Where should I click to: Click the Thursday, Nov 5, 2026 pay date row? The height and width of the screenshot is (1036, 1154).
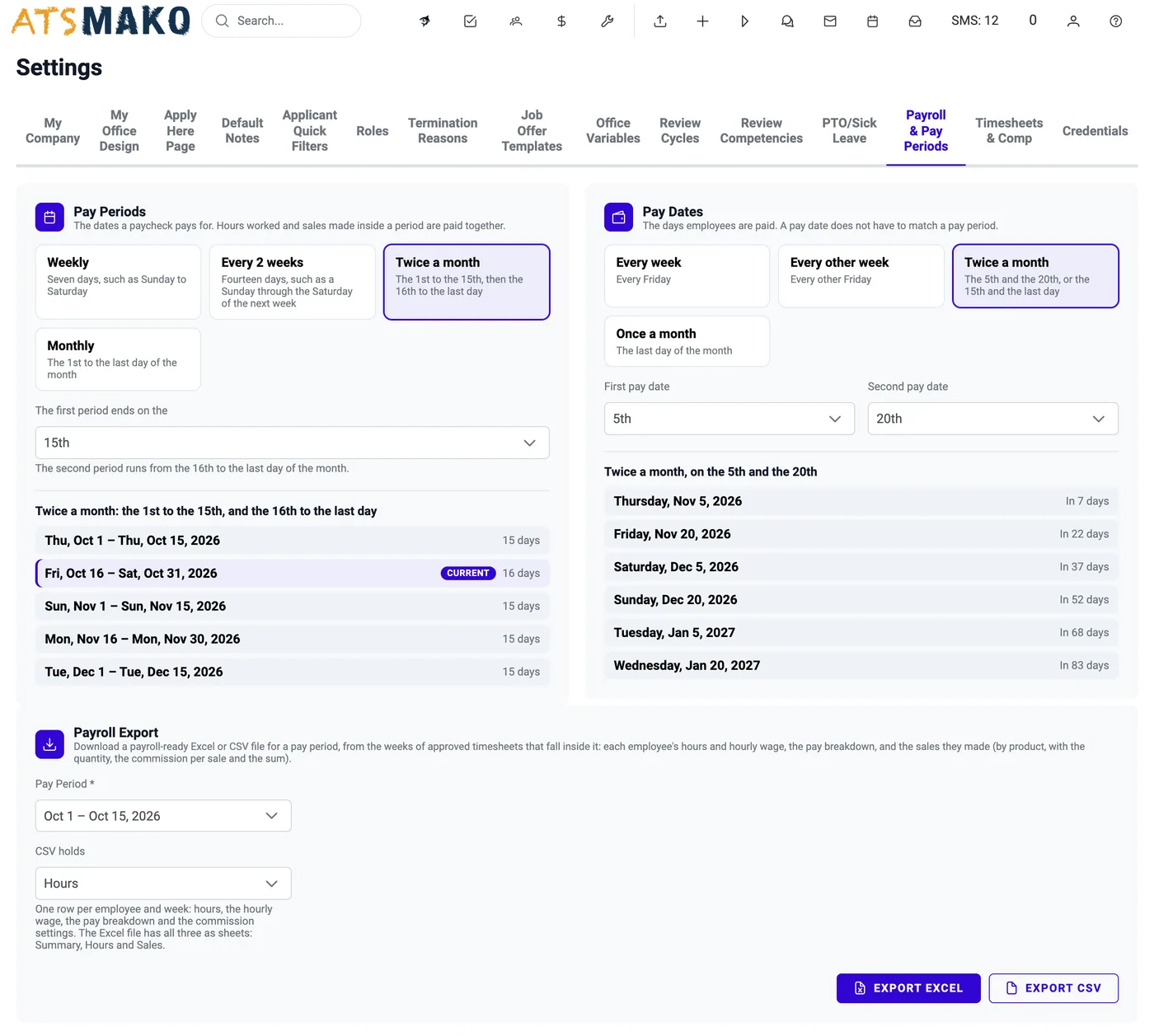tap(861, 501)
